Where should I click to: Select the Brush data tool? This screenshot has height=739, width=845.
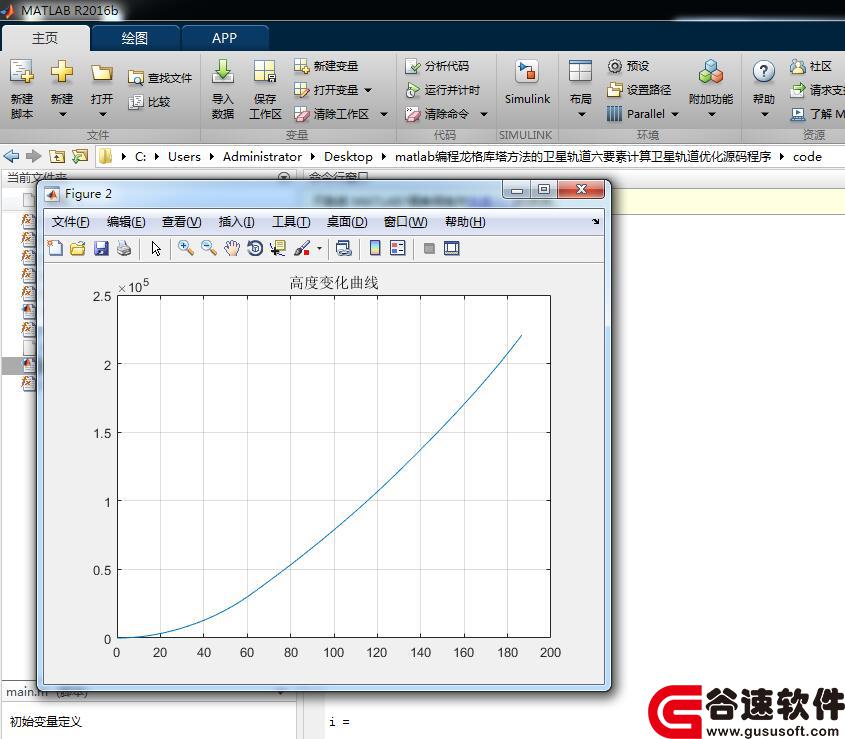302,248
